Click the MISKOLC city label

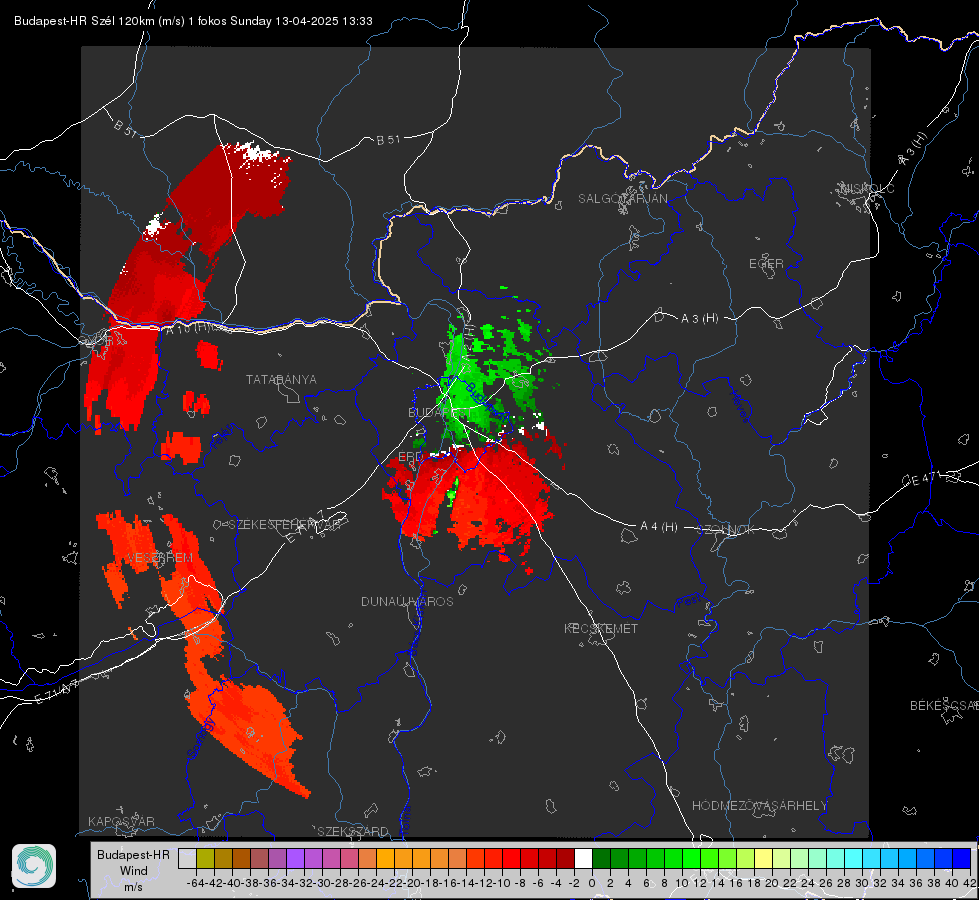click(x=867, y=188)
